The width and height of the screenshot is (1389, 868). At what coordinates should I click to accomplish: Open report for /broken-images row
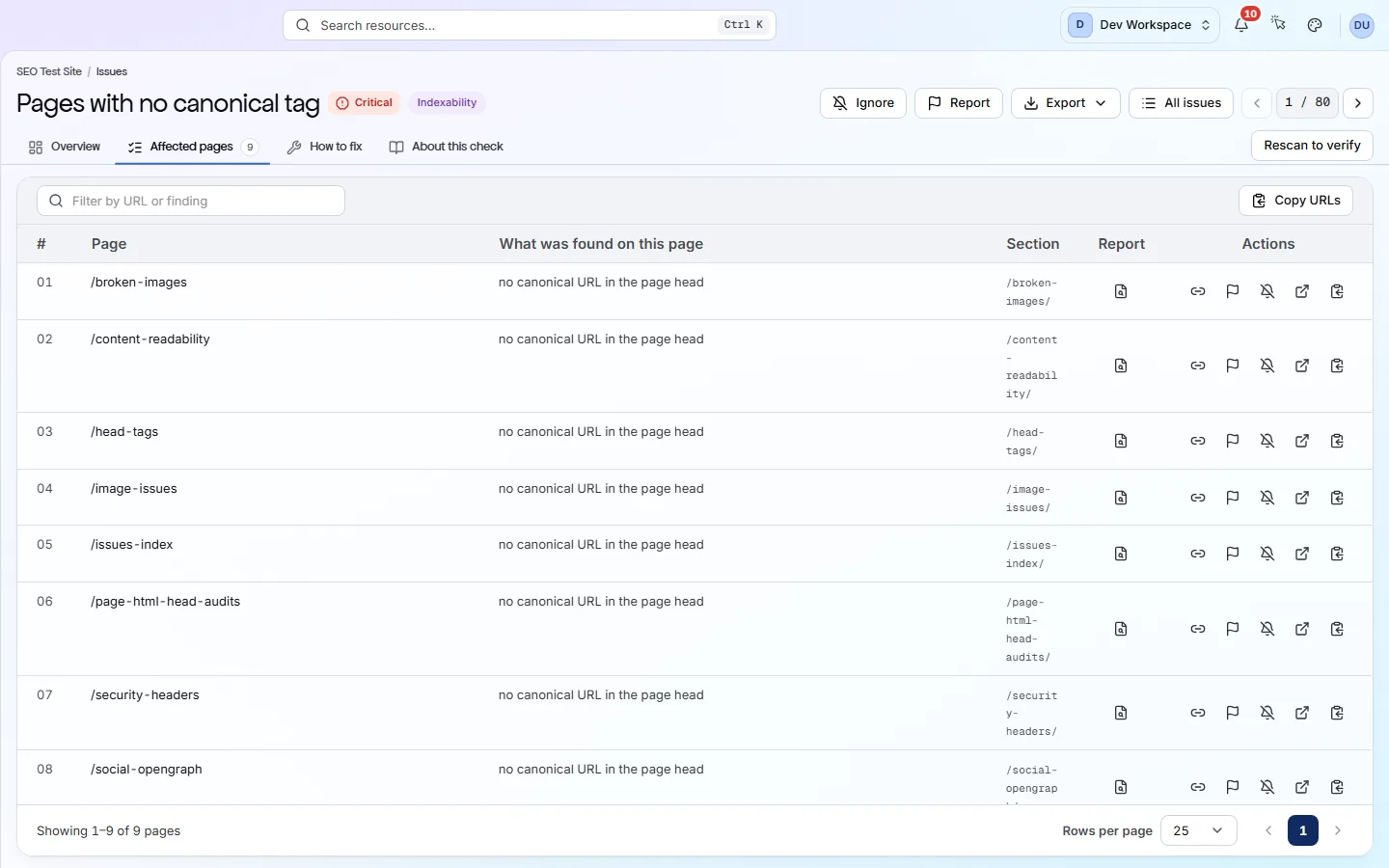tap(1121, 291)
